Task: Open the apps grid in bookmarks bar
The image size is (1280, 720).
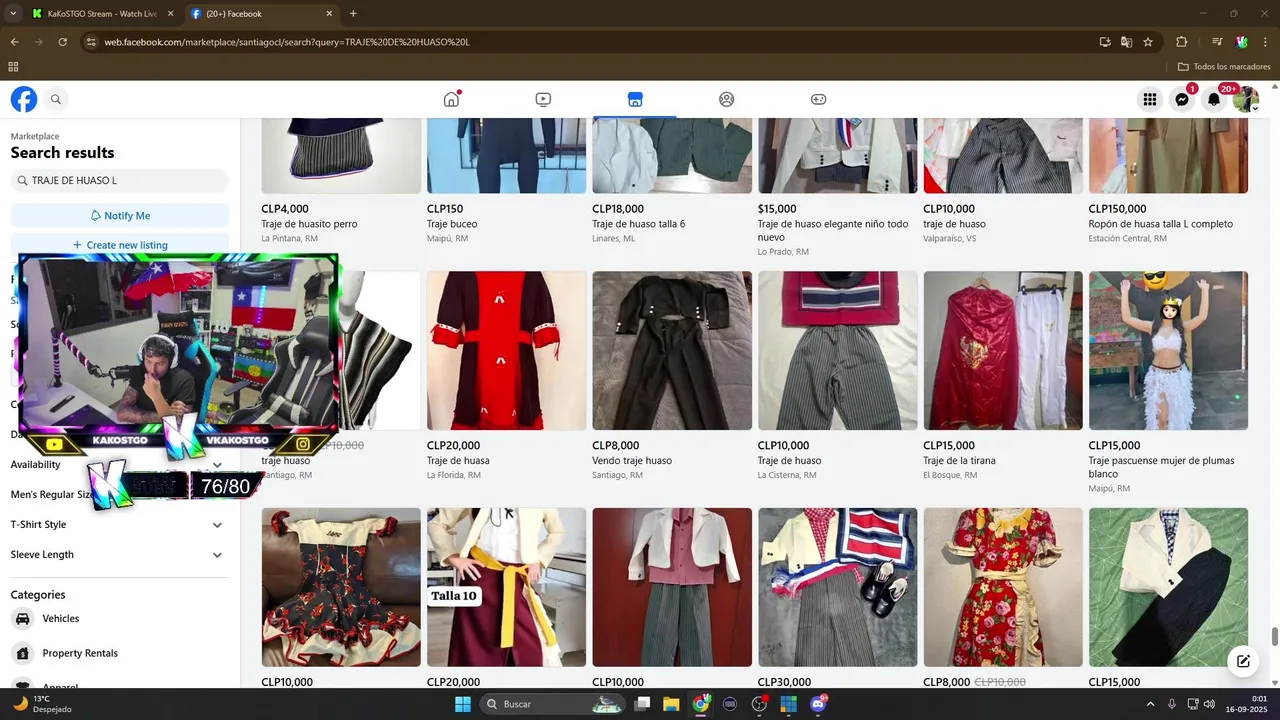Action: pyautogui.click(x=13, y=67)
